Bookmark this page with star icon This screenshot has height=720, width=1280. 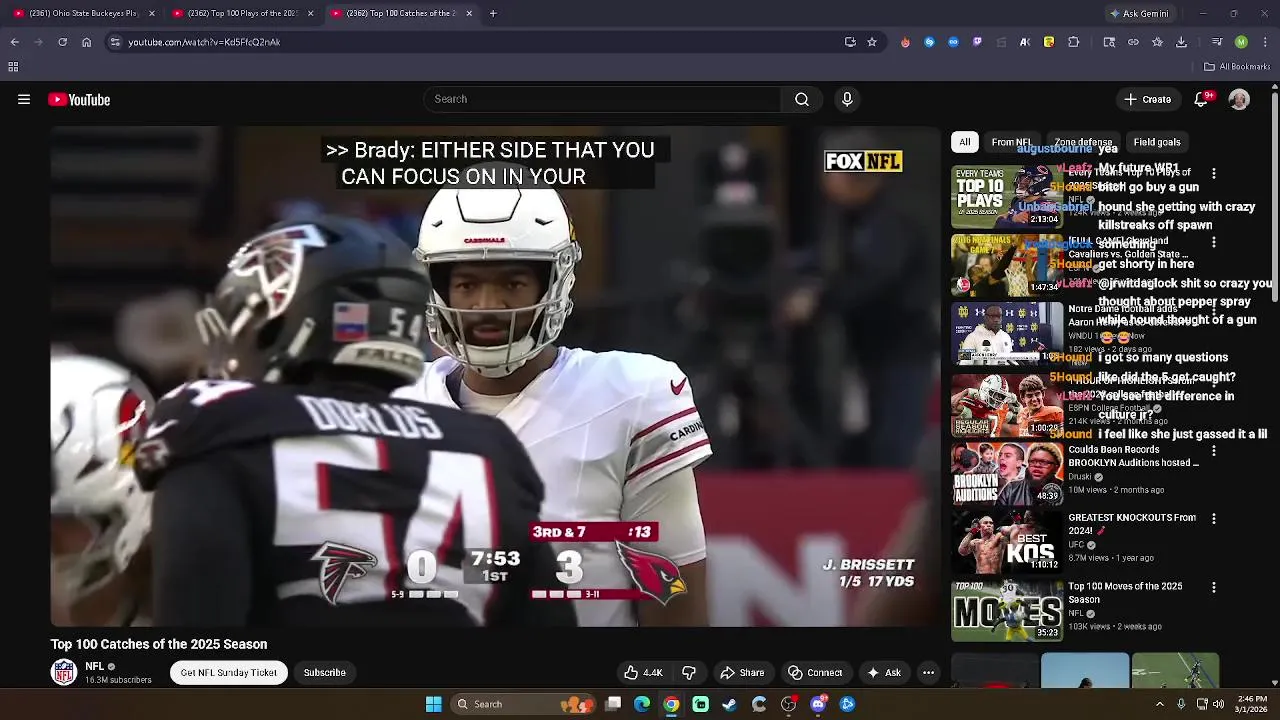point(872,42)
